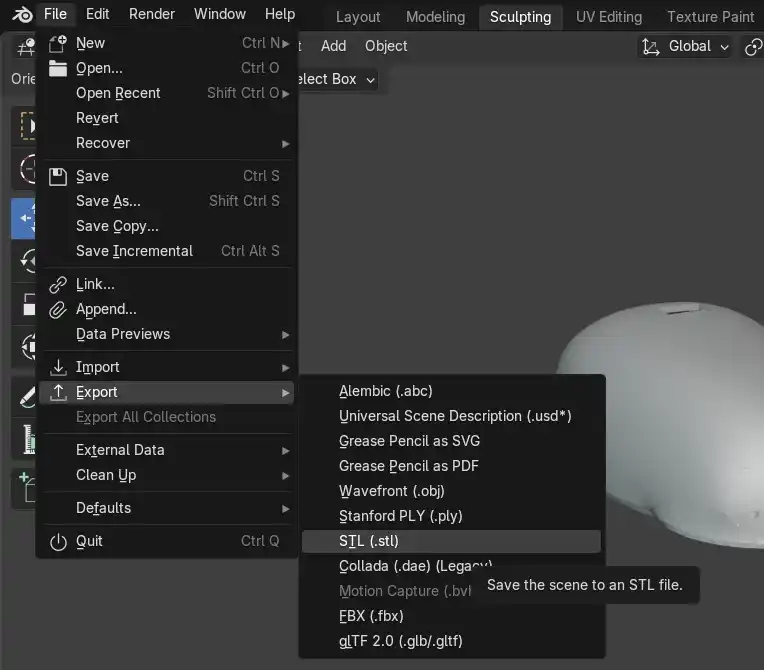Image resolution: width=764 pixels, height=670 pixels.
Task: Open the Edit menu
Action: [x=97, y=14]
